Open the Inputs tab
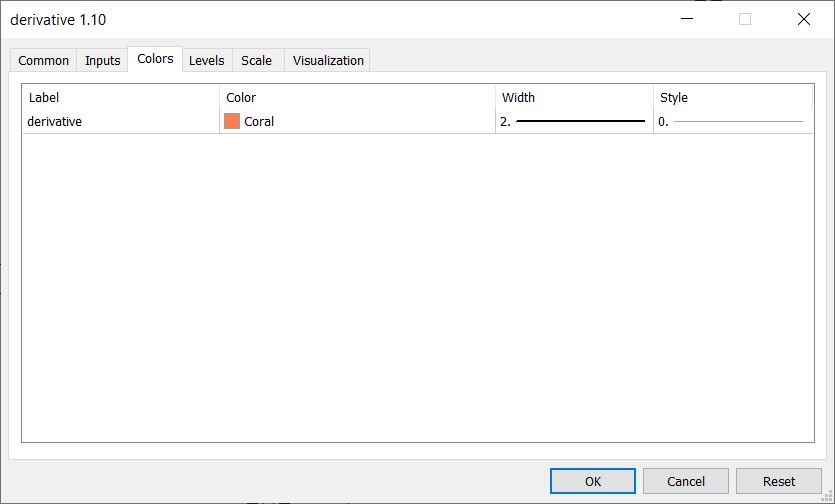The height and width of the screenshot is (504, 835). point(102,61)
